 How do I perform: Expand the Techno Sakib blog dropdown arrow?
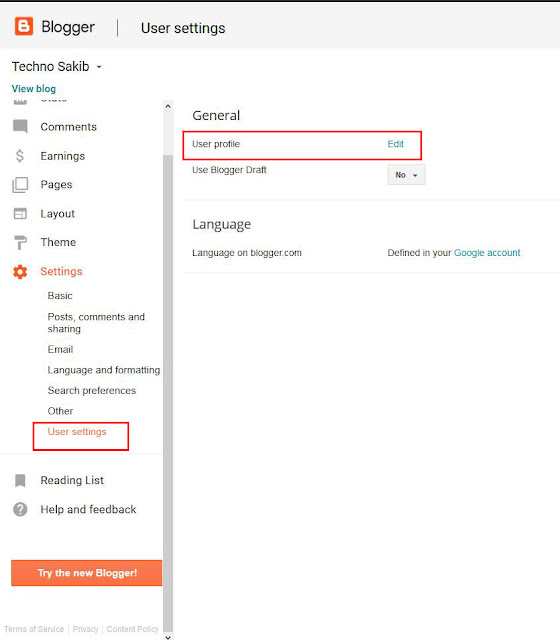click(99, 67)
